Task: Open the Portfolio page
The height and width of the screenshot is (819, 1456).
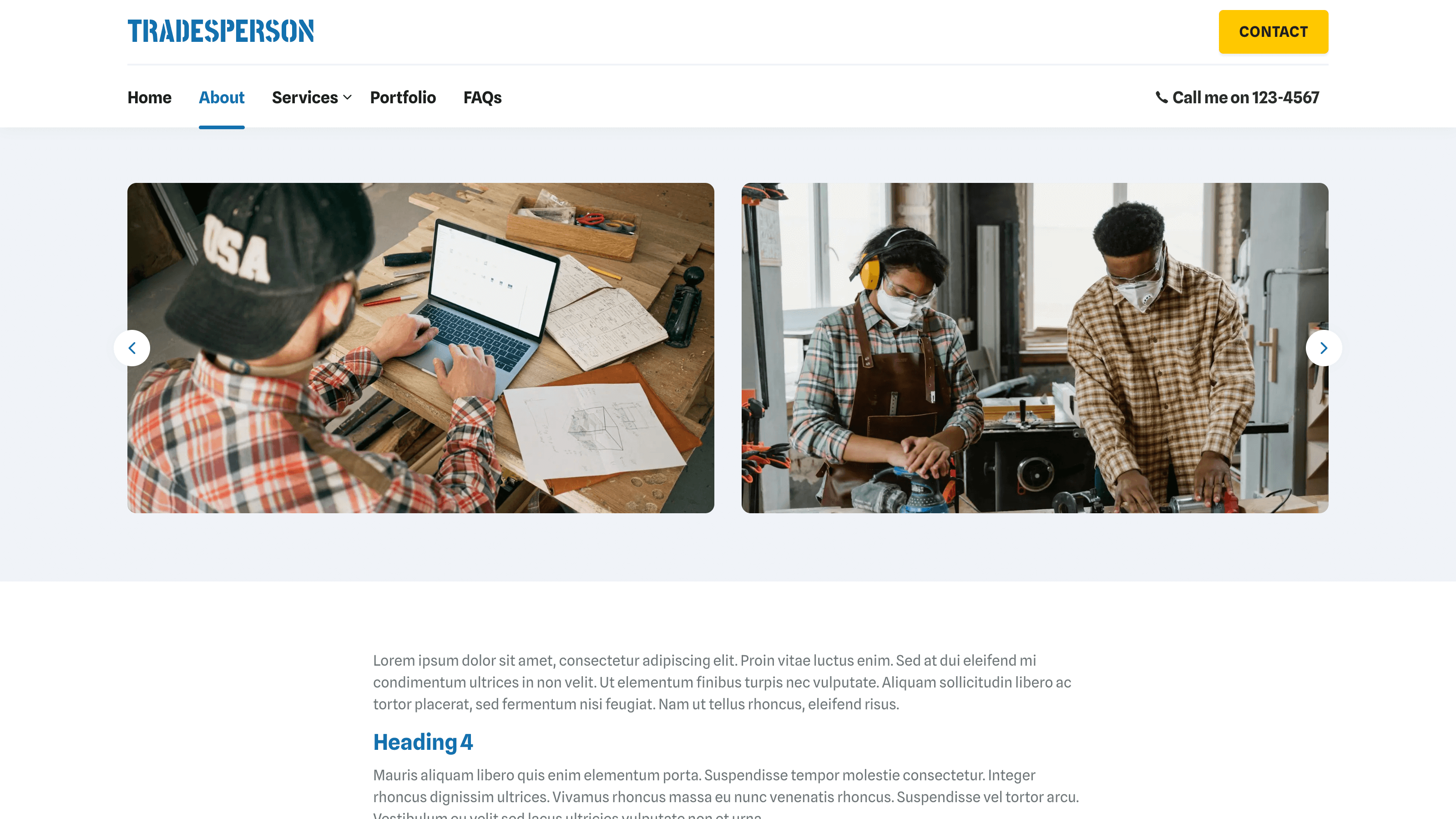Action: (403, 97)
